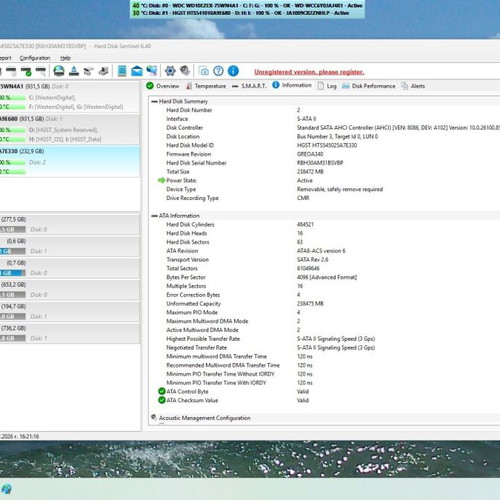This screenshot has height=500, width=500.
Task: Click the blue report document toolbar icon
Action: pos(122,71)
